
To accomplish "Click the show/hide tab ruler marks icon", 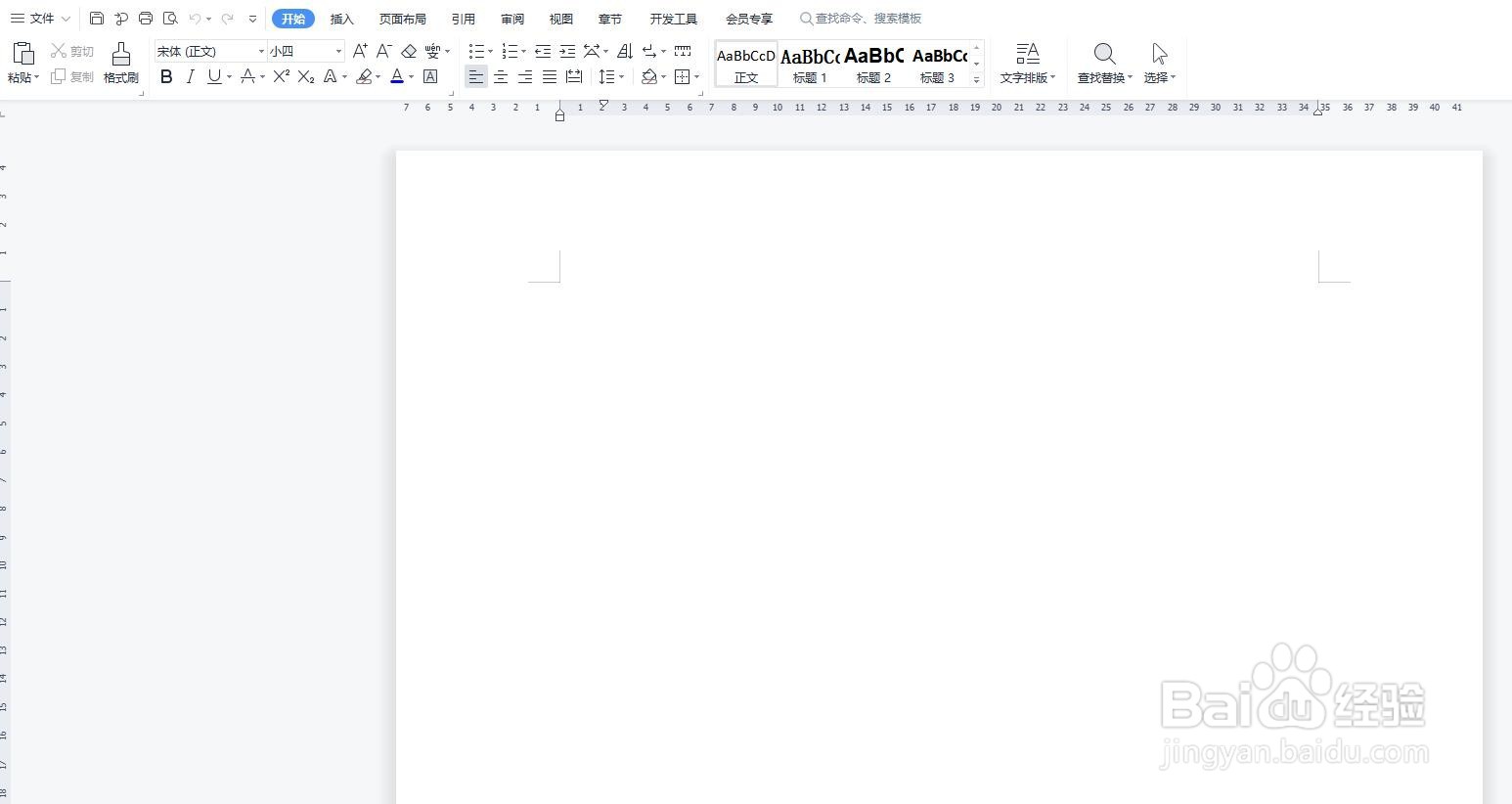I will coord(683,51).
